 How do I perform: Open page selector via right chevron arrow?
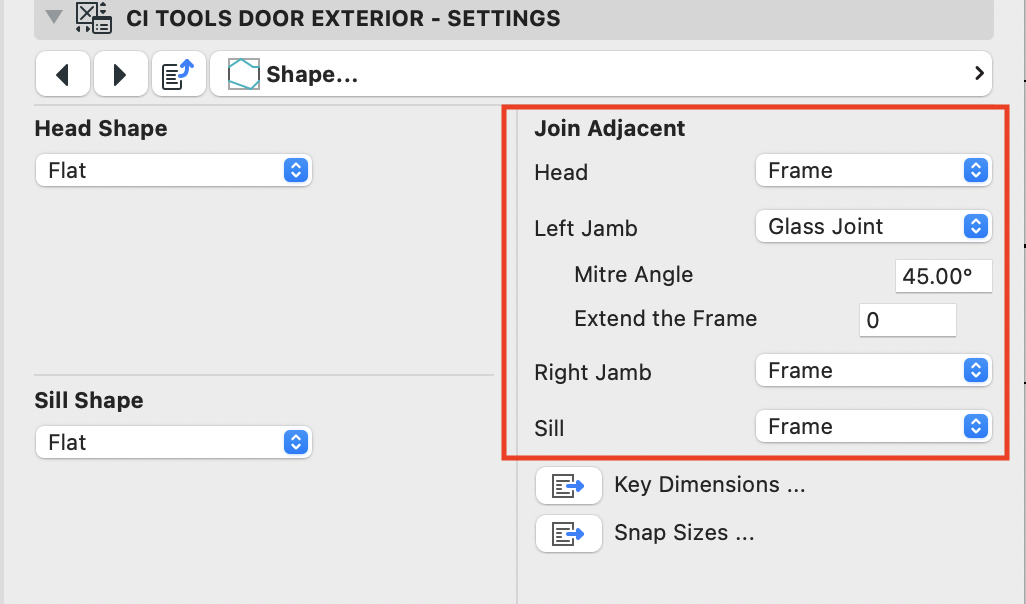(978, 73)
